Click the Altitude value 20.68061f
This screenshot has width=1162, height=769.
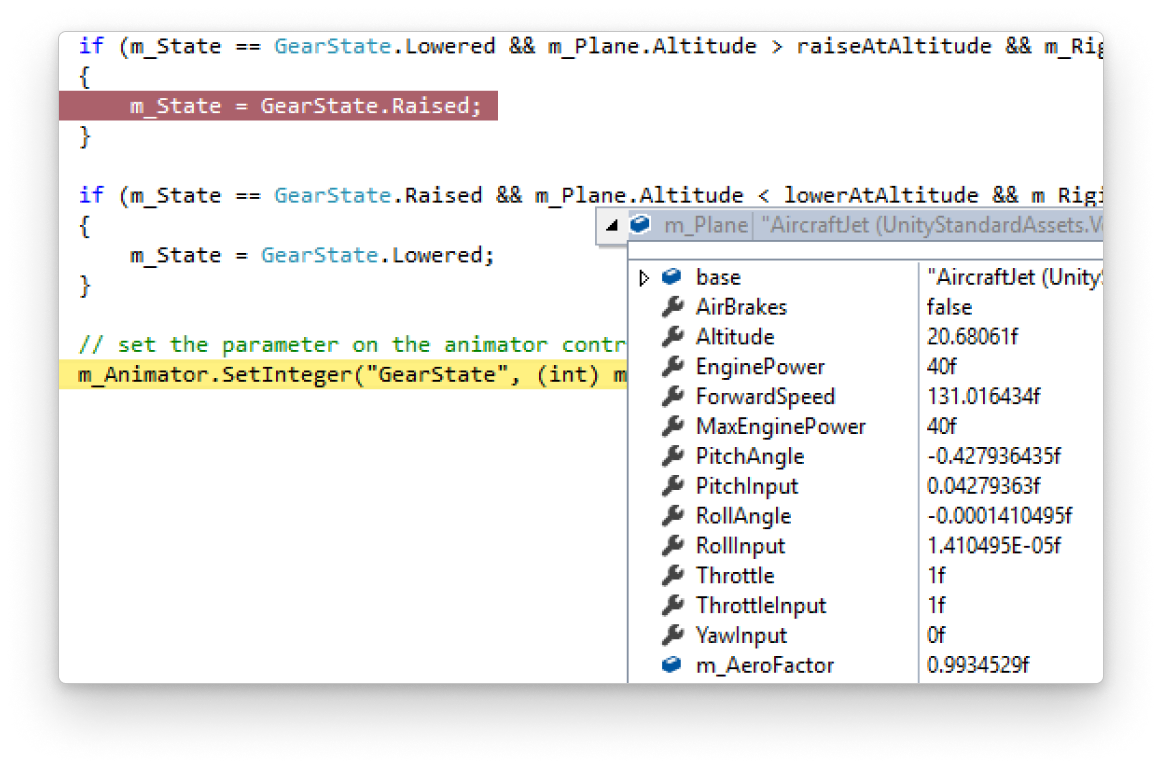point(972,337)
